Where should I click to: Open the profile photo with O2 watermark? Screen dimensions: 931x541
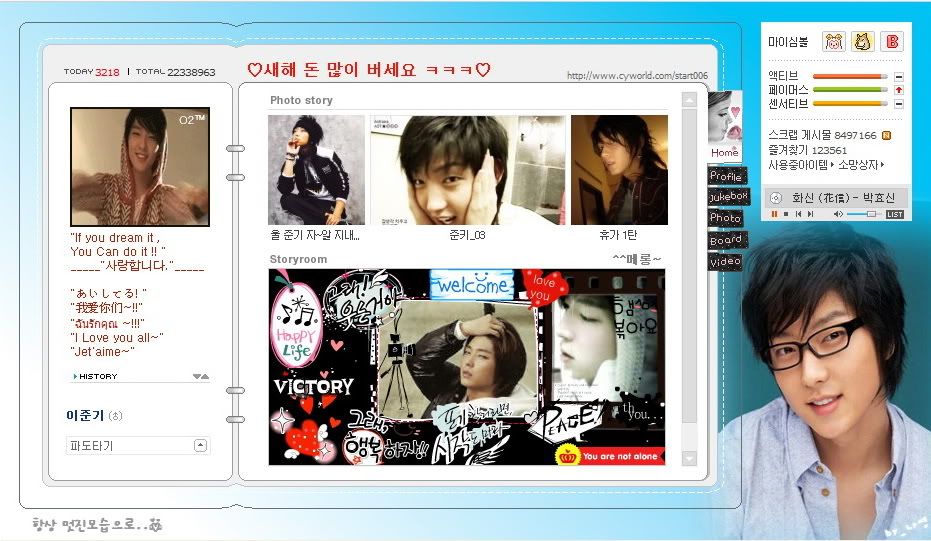tap(140, 166)
